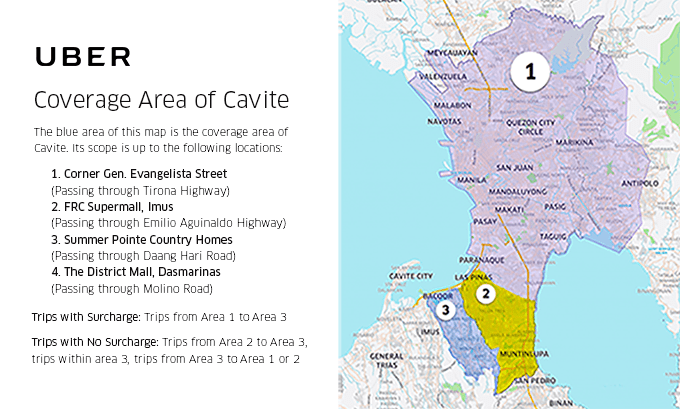This screenshot has width=680, height=409.
Task: Select 'Corner Gen. Evangelista Street' text
Action: (145, 174)
